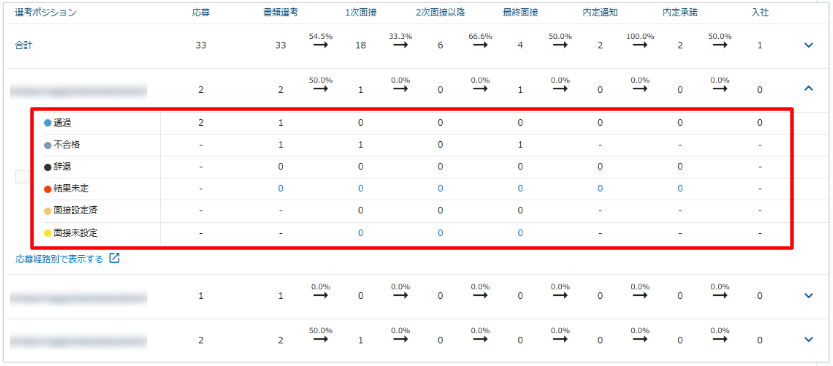
Task: Click the 18 value under 1次面接 in 合計
Action: (x=360, y=46)
